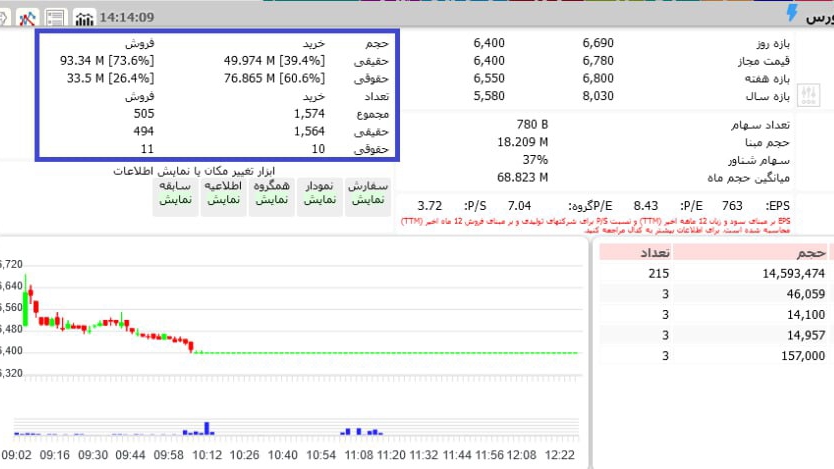Select order row with volume 46,059
The image size is (834, 469).
pyautogui.click(x=713, y=294)
